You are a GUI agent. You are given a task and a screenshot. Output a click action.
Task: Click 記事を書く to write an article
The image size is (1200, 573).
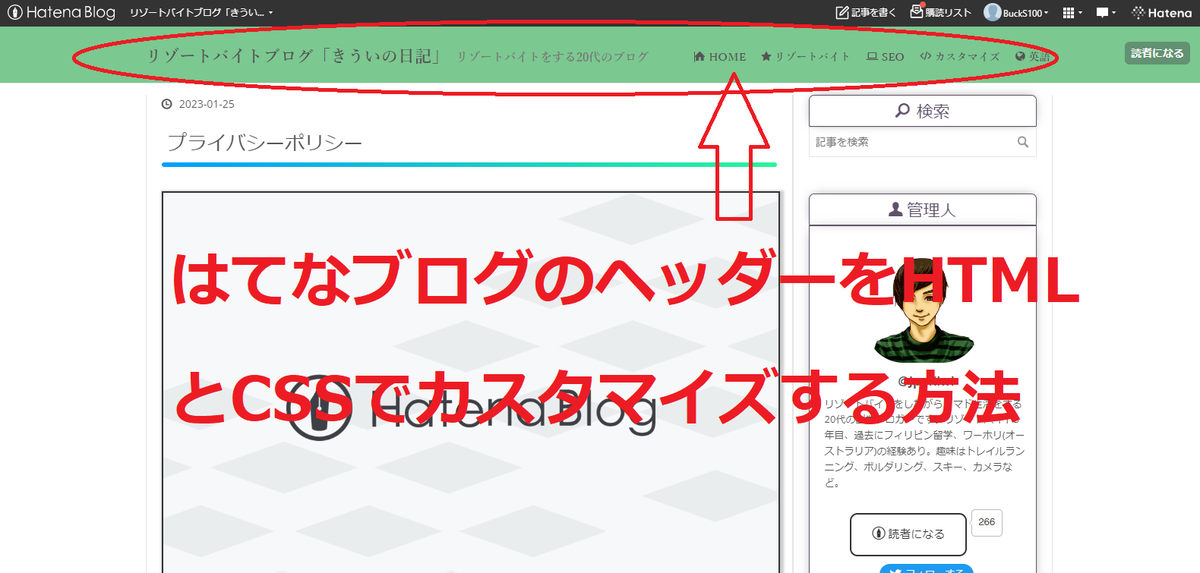[868, 13]
